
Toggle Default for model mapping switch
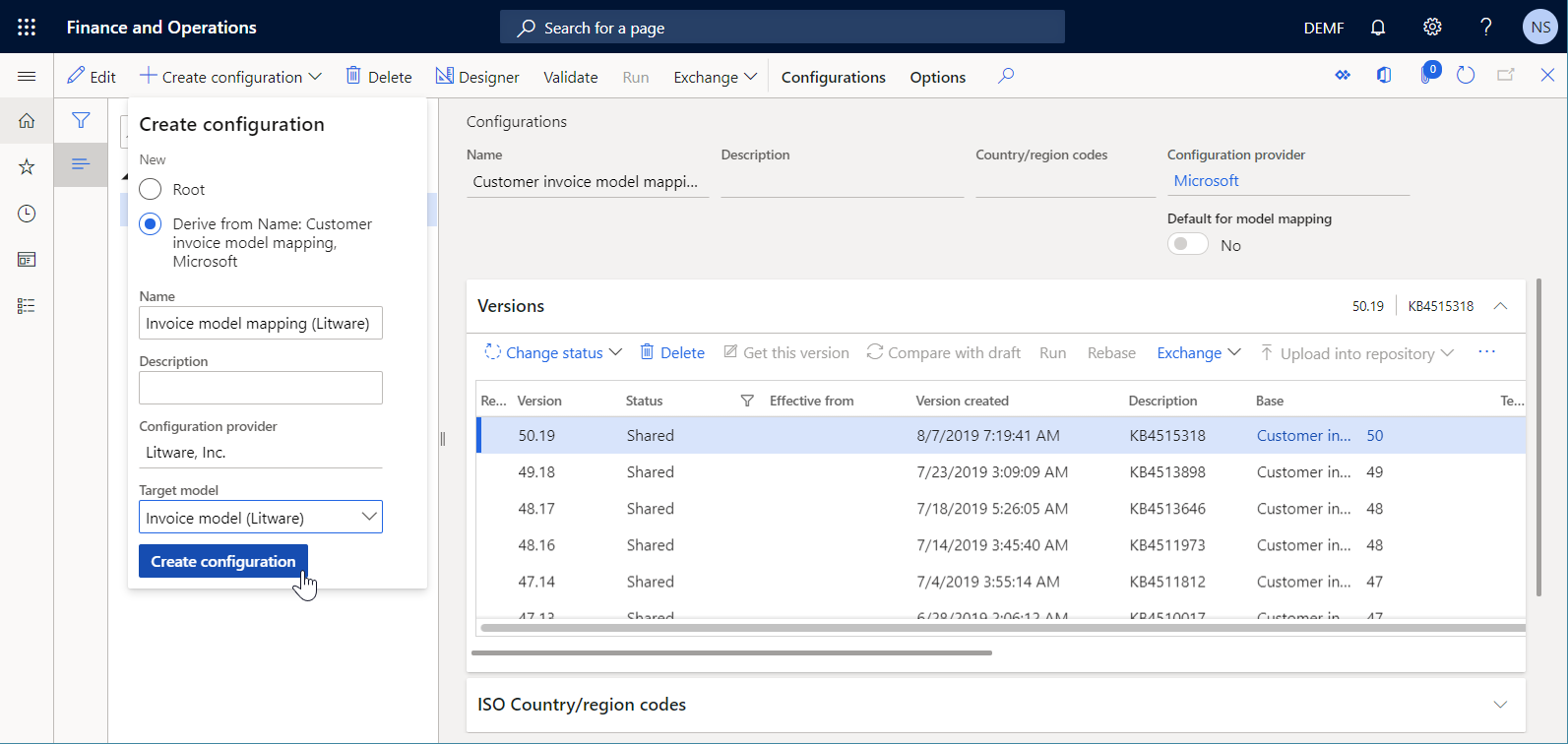tap(1187, 244)
